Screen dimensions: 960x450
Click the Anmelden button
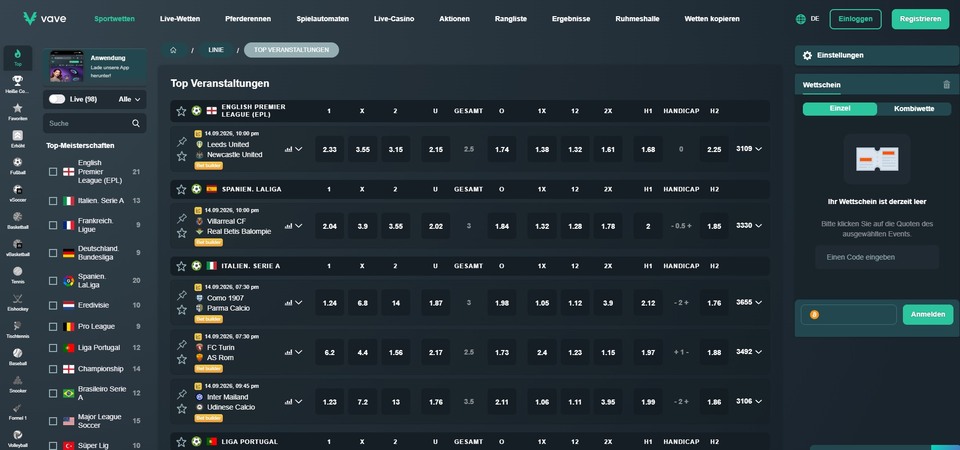928,315
